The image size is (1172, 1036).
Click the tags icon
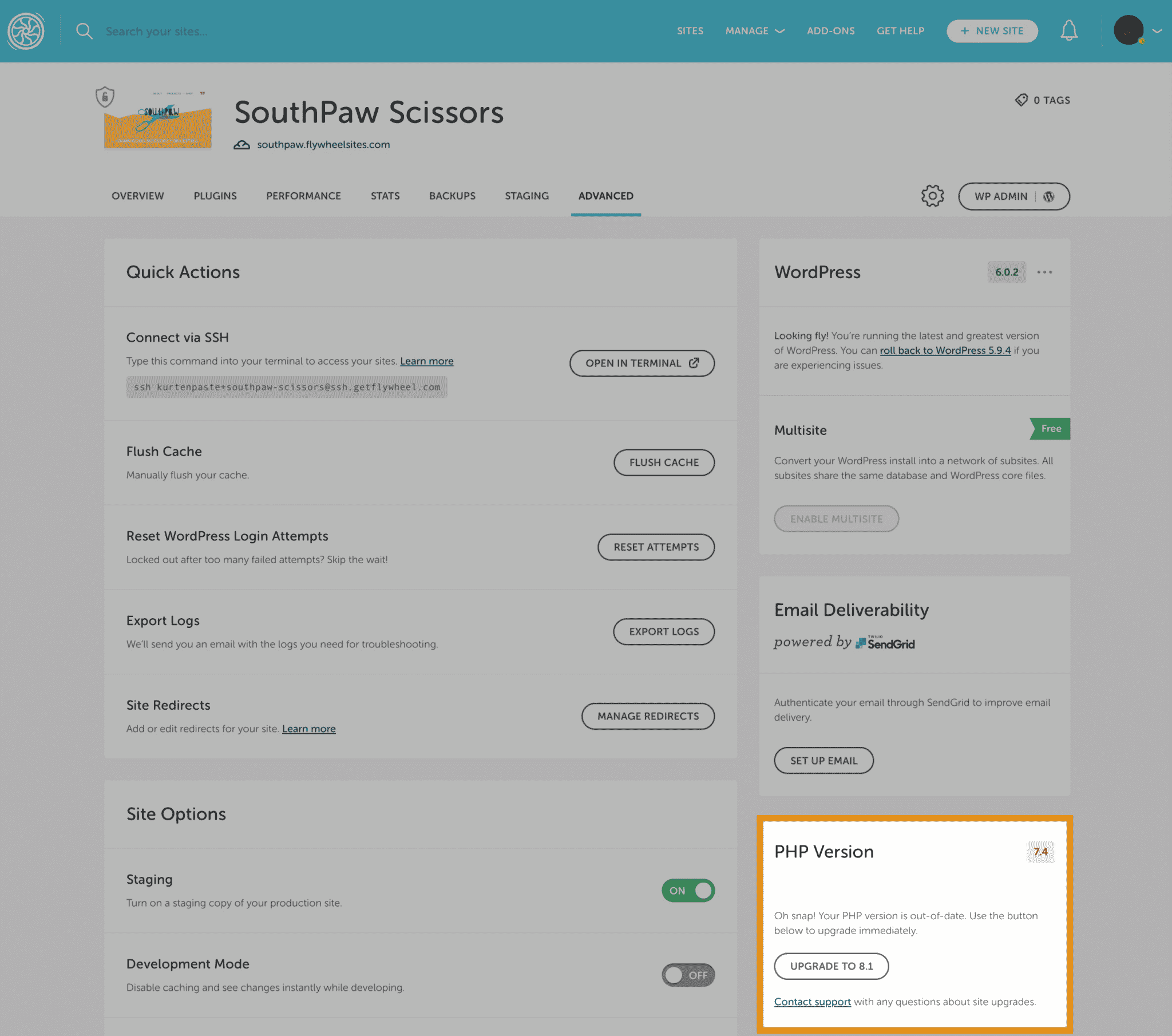1021,100
